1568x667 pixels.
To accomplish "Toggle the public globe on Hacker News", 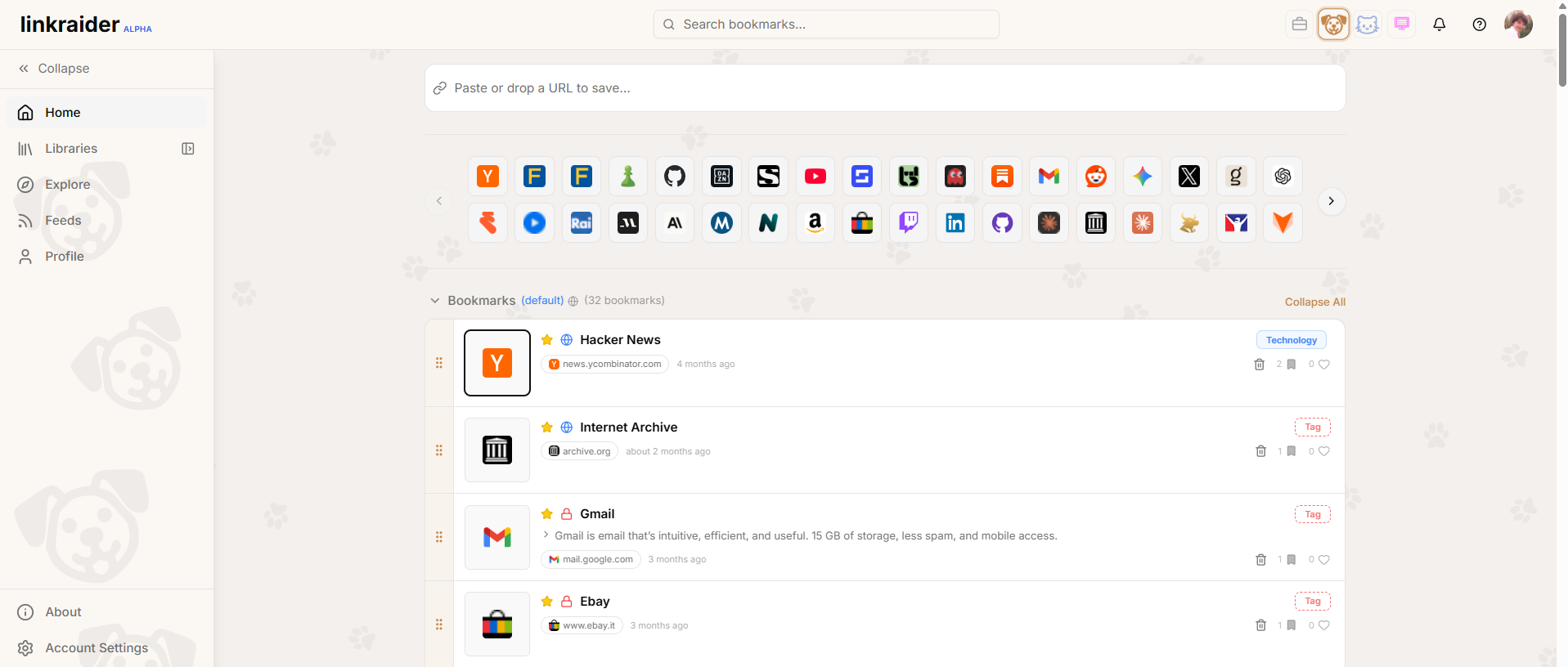I will [x=567, y=340].
